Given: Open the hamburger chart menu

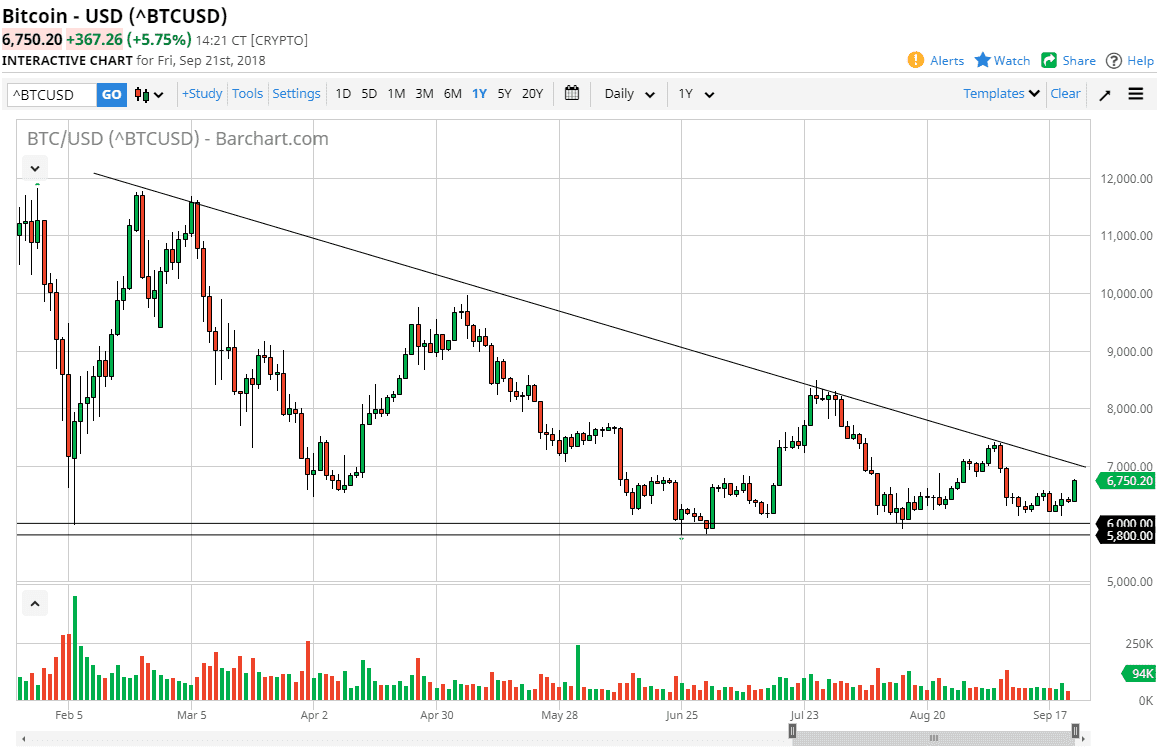Looking at the screenshot, I should 1136,93.
